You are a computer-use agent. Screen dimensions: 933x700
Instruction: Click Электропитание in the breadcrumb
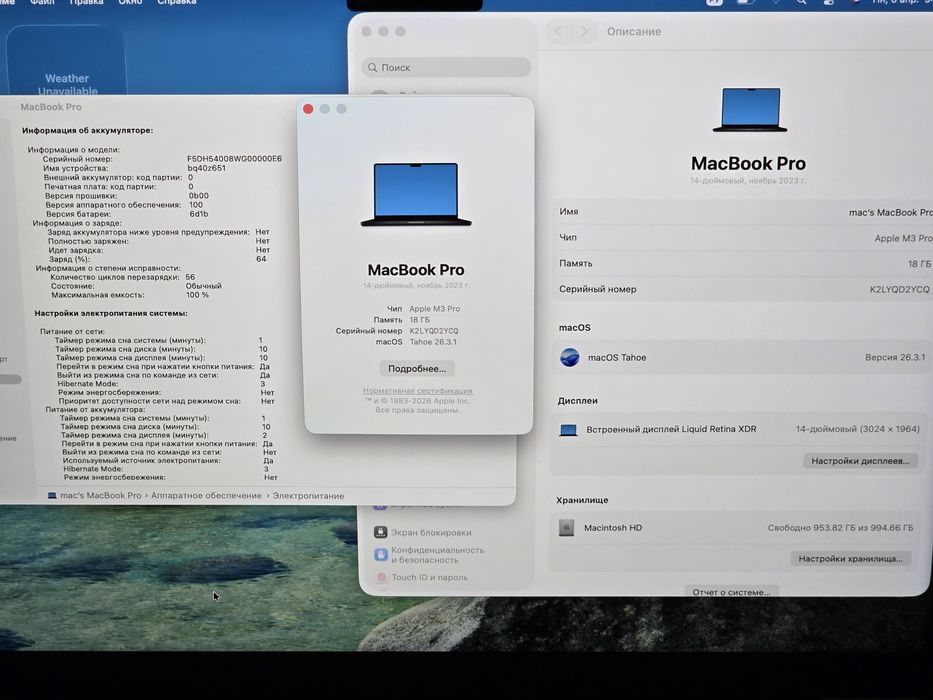pos(308,495)
